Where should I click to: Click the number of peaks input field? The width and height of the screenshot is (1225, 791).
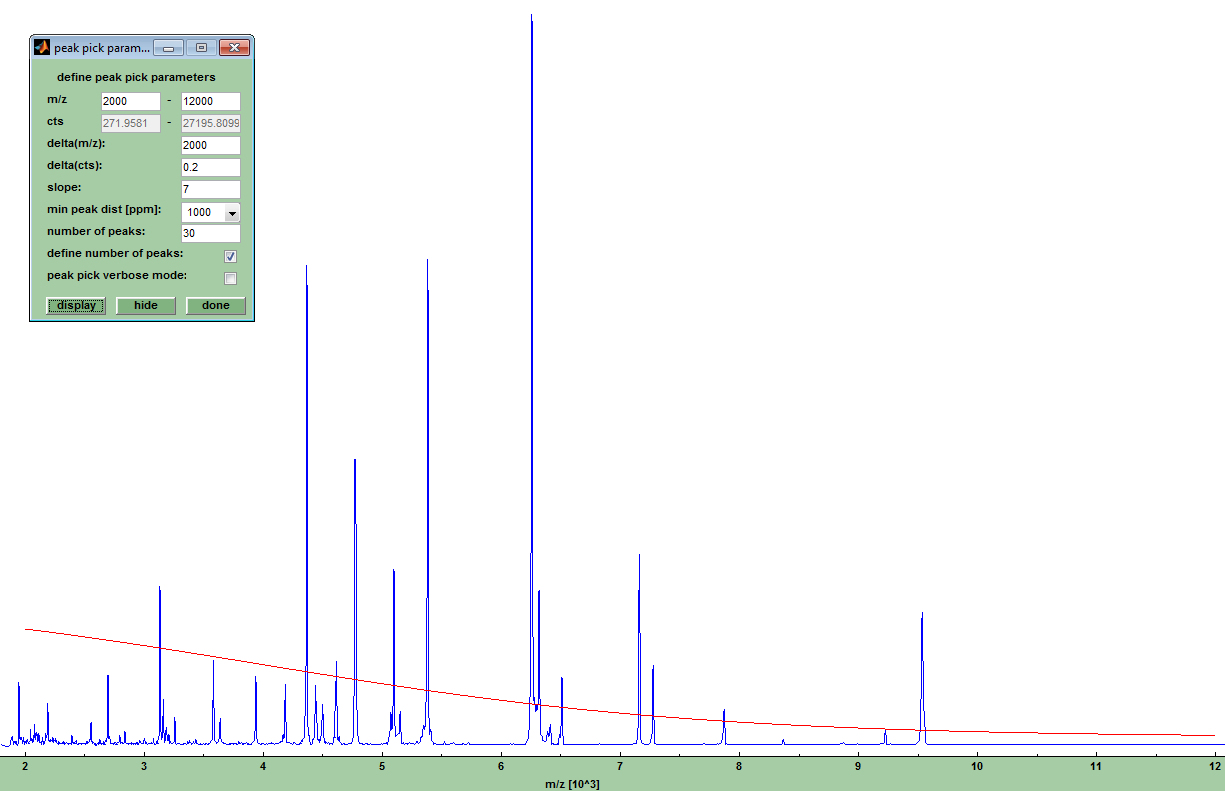[210, 233]
